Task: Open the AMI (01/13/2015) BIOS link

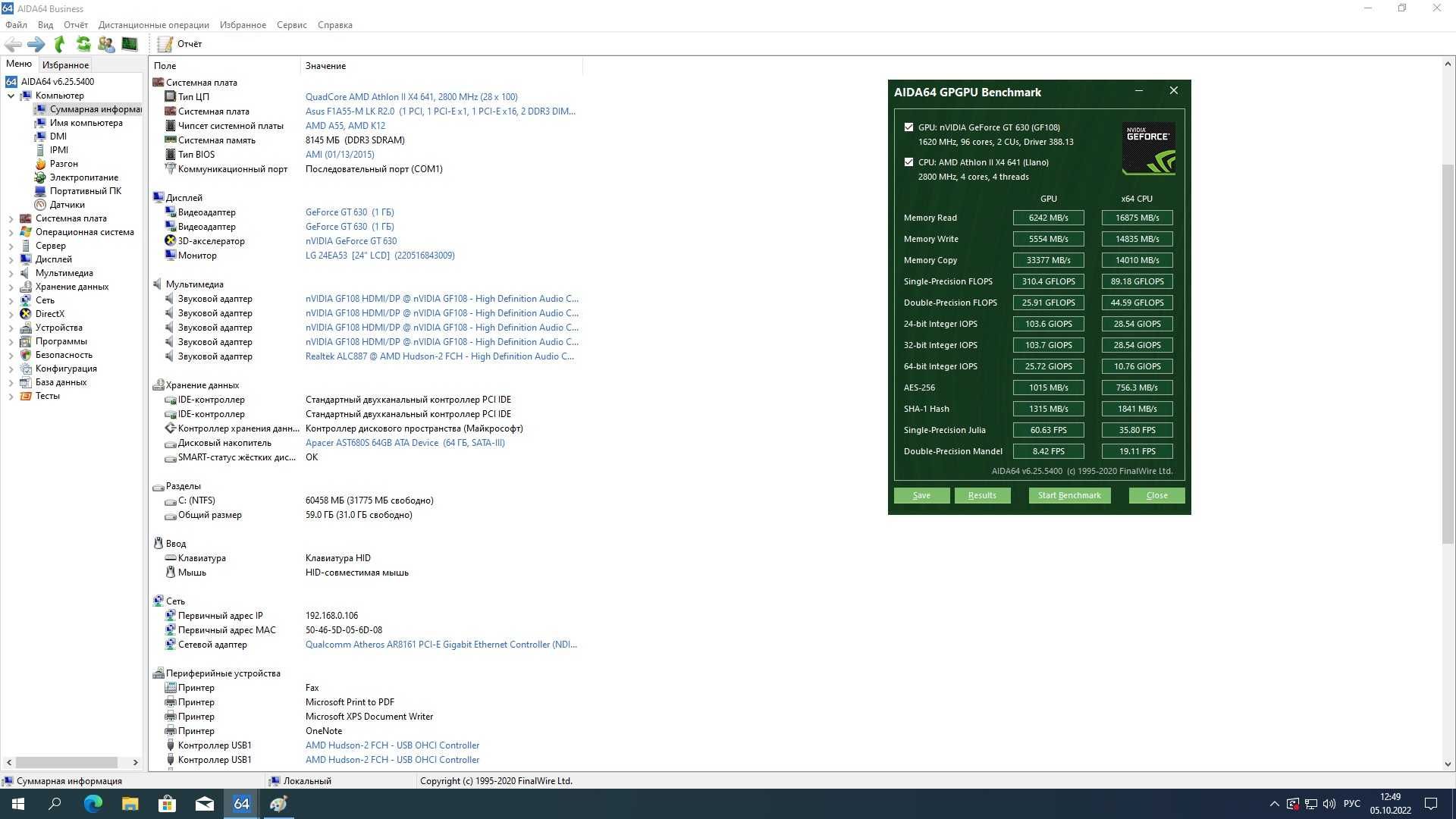Action: [340, 155]
